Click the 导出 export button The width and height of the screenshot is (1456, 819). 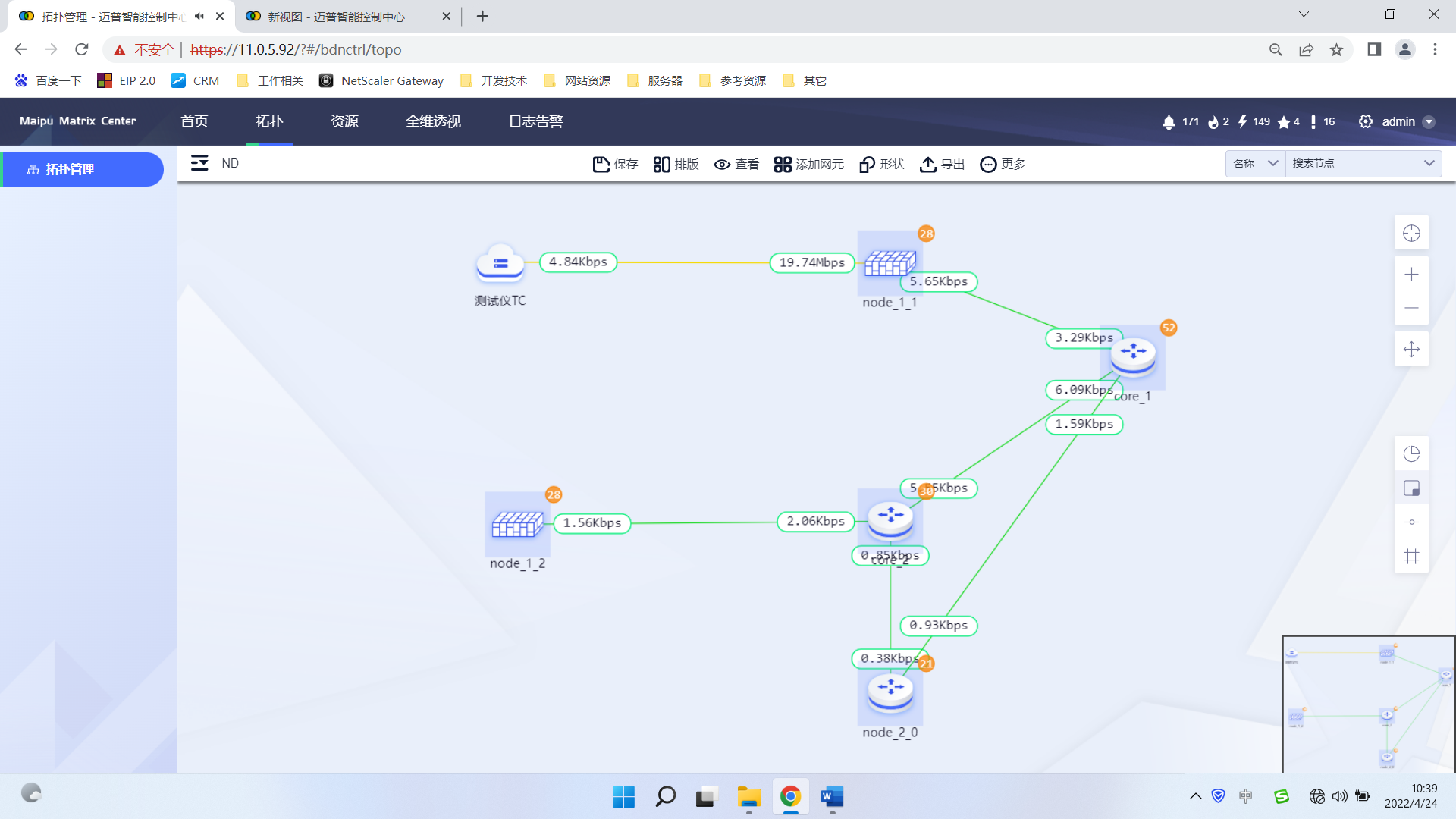pos(942,164)
